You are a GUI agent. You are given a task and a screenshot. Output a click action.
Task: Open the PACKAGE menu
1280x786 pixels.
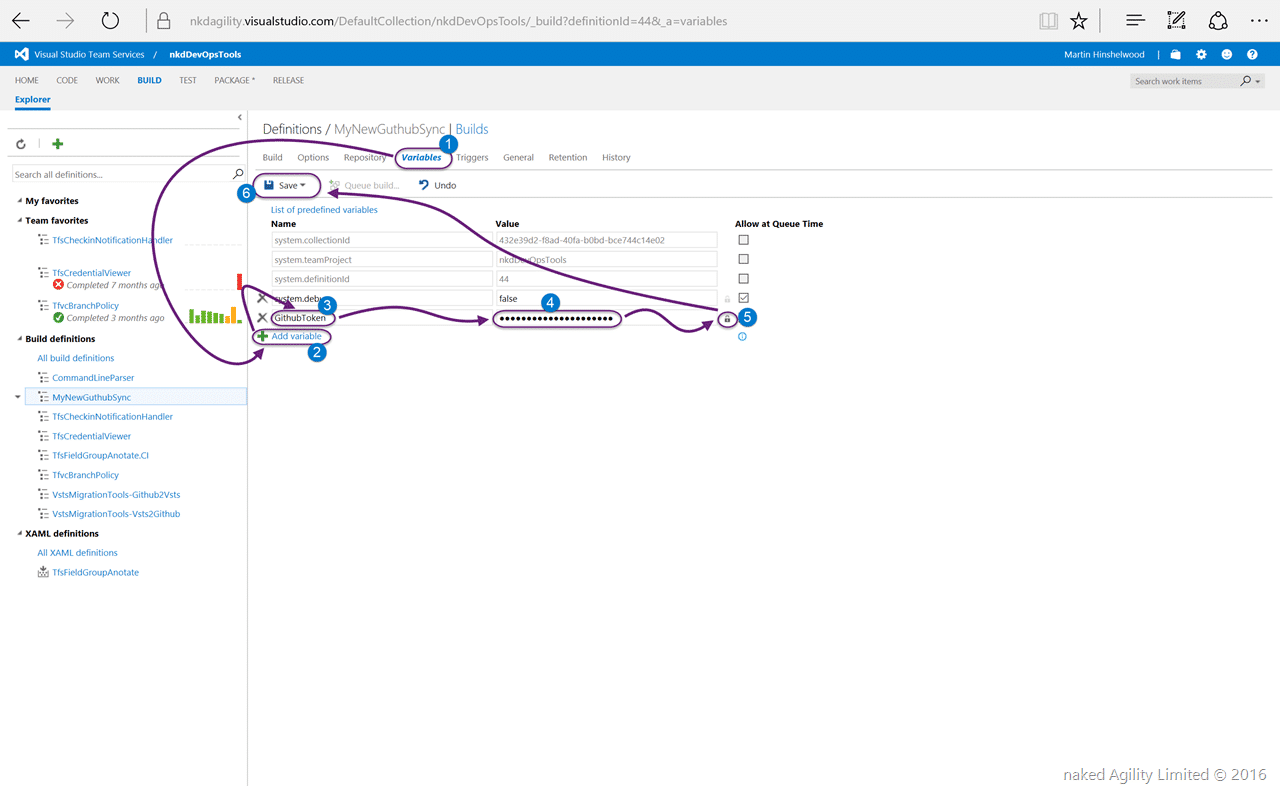[234, 80]
